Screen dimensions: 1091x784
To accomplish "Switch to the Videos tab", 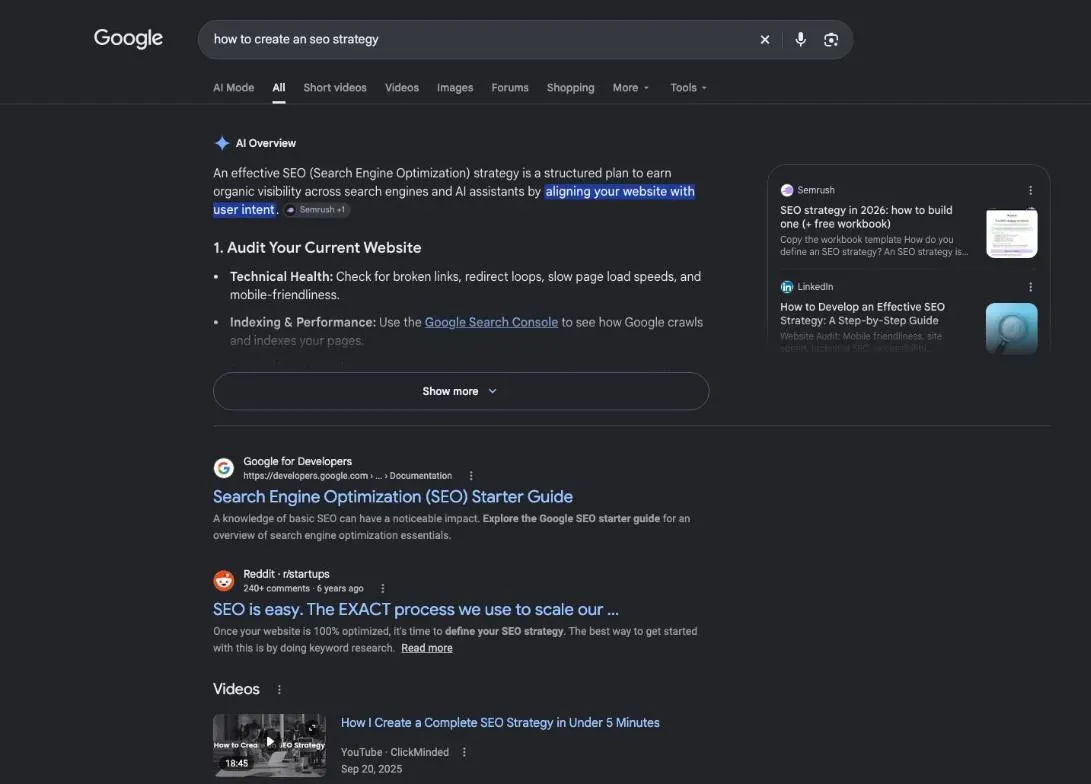I will coord(401,88).
